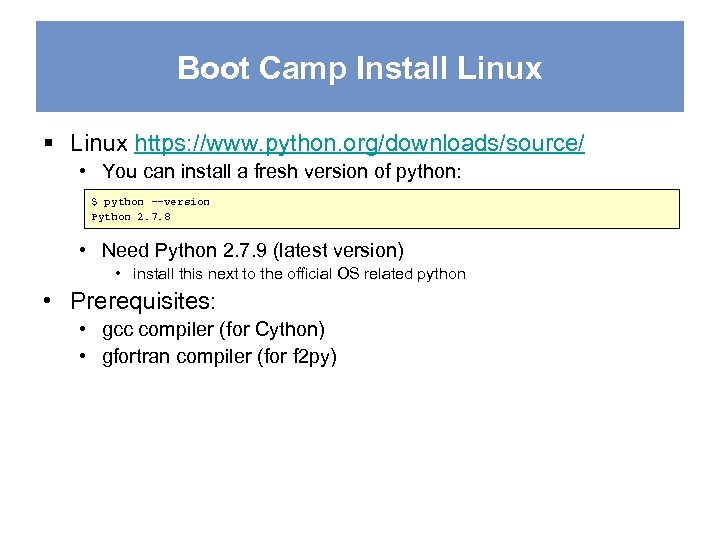The image size is (720, 540).
Task: Click the small bullet before install this next
Action: 118,274
